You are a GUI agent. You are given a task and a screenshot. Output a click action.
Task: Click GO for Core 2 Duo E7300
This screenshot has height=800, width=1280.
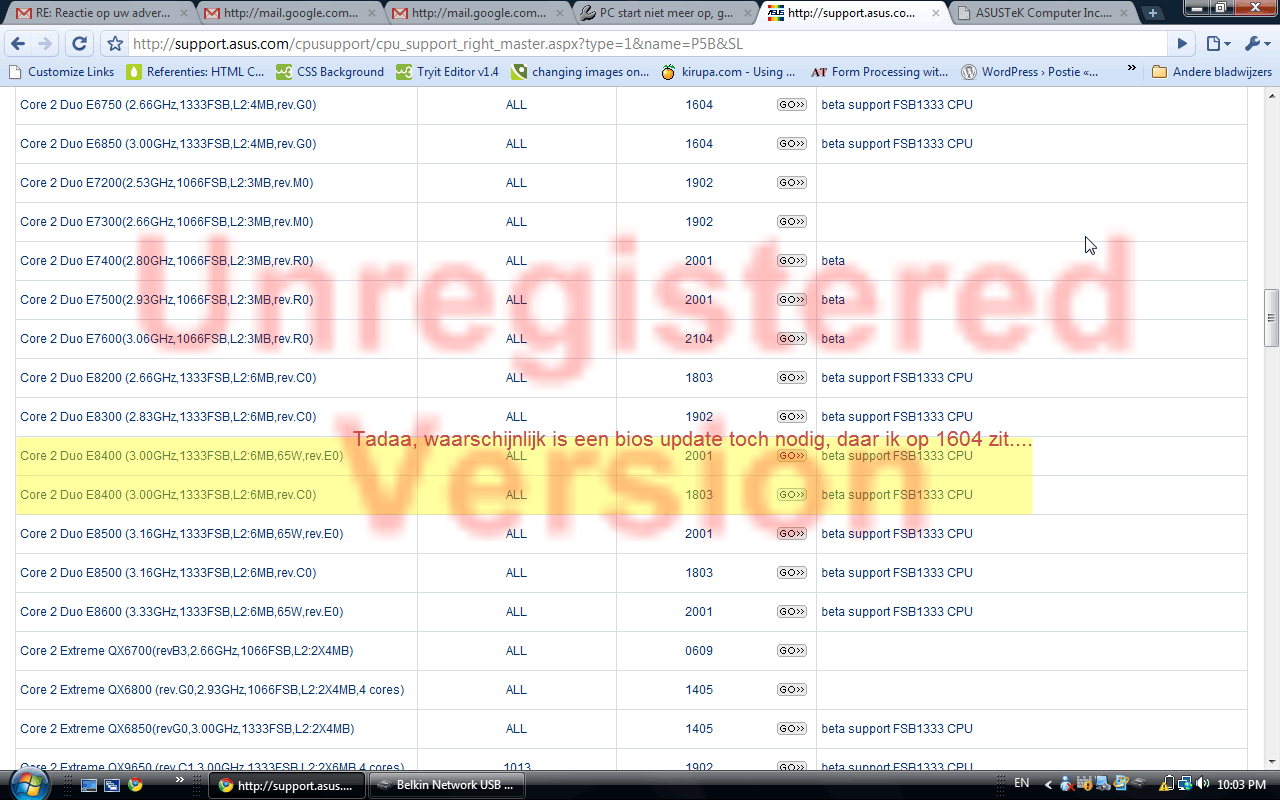792,222
